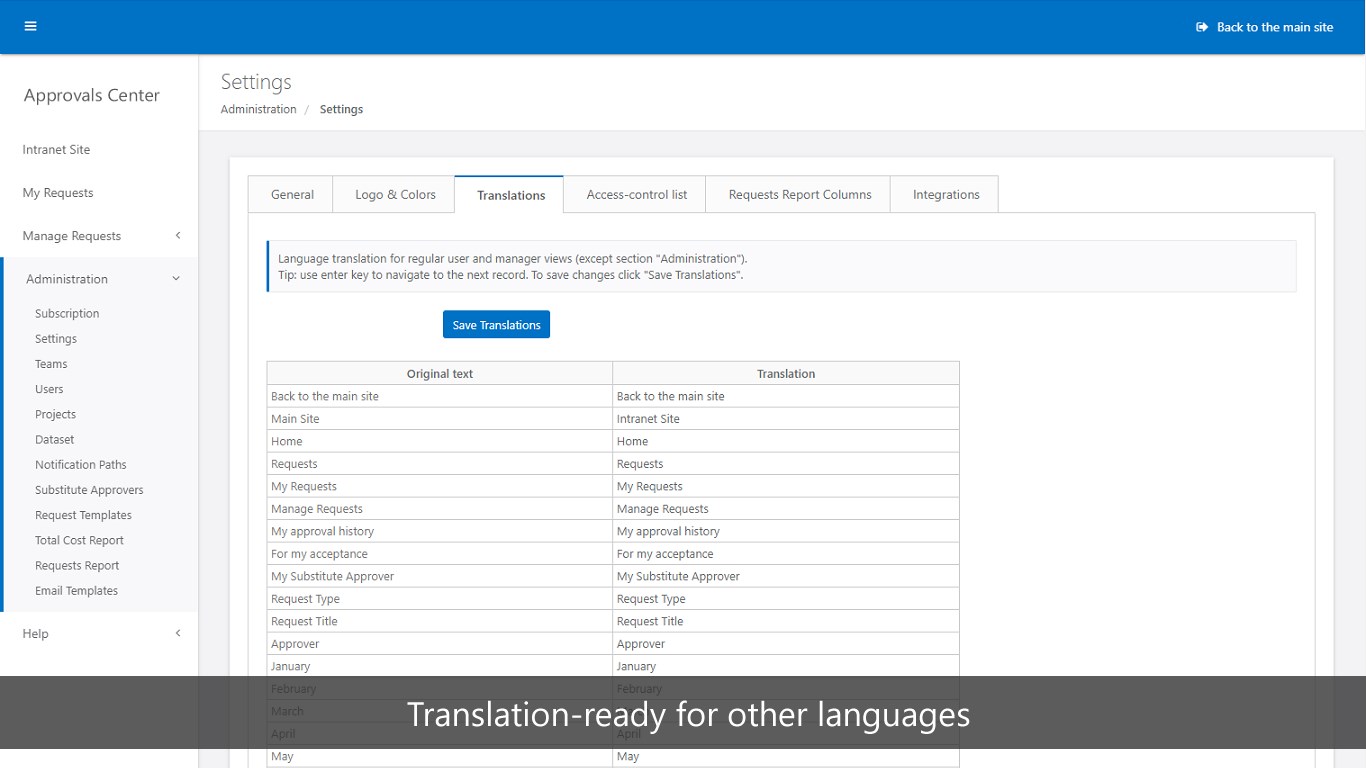Open Help menu item
This screenshot has width=1366, height=768.
coord(35,633)
